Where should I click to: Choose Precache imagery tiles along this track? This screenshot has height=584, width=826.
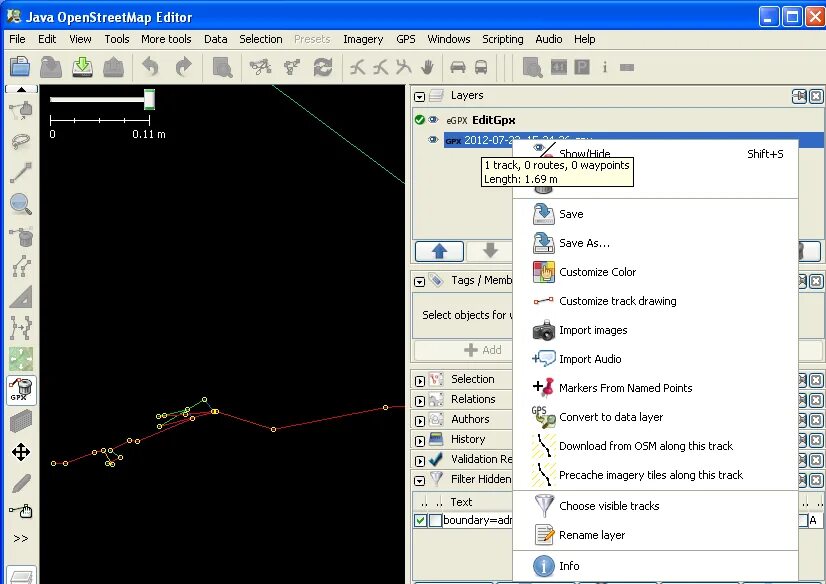click(x=655, y=474)
